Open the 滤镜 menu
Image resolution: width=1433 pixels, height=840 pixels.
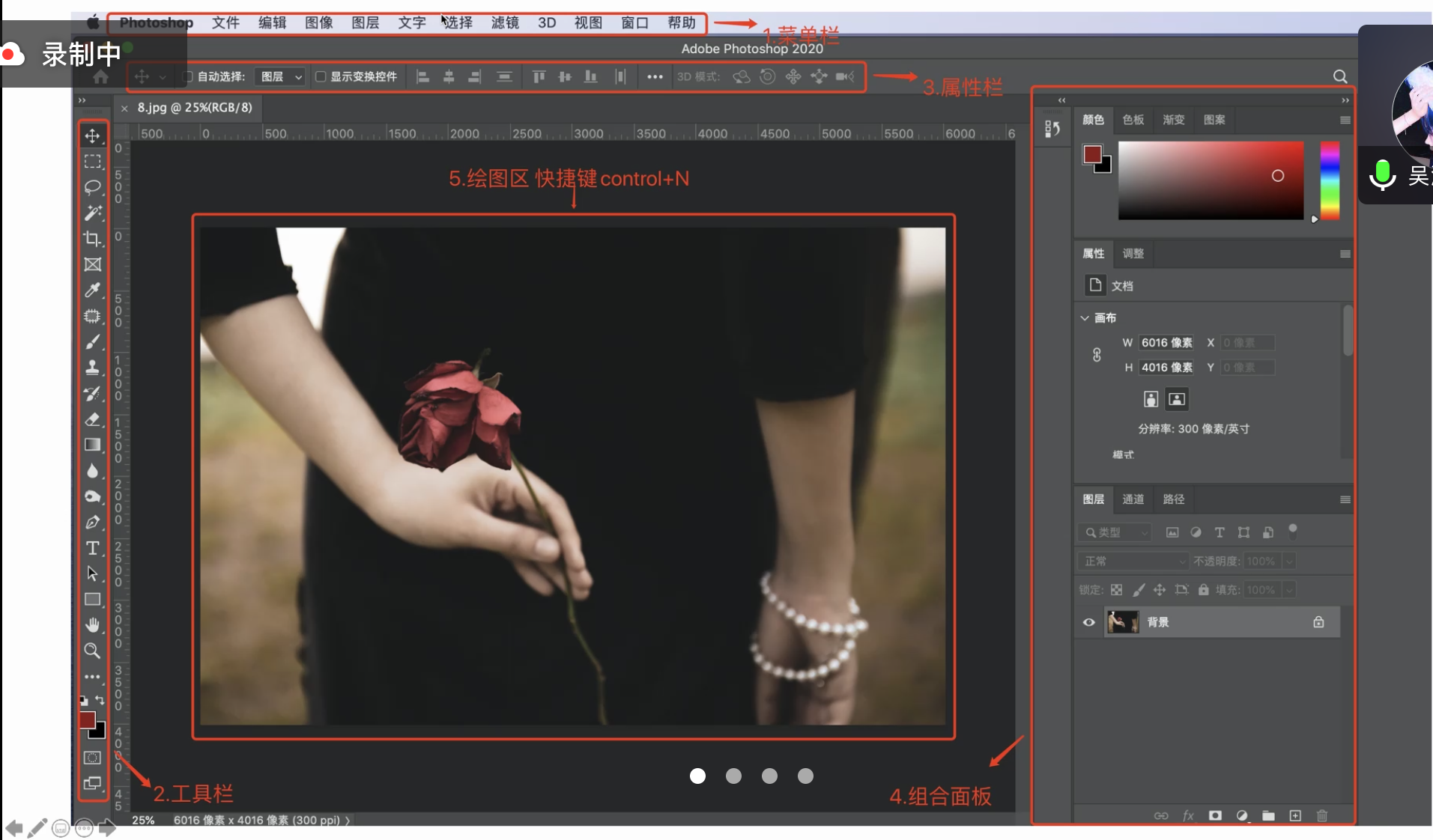click(504, 22)
